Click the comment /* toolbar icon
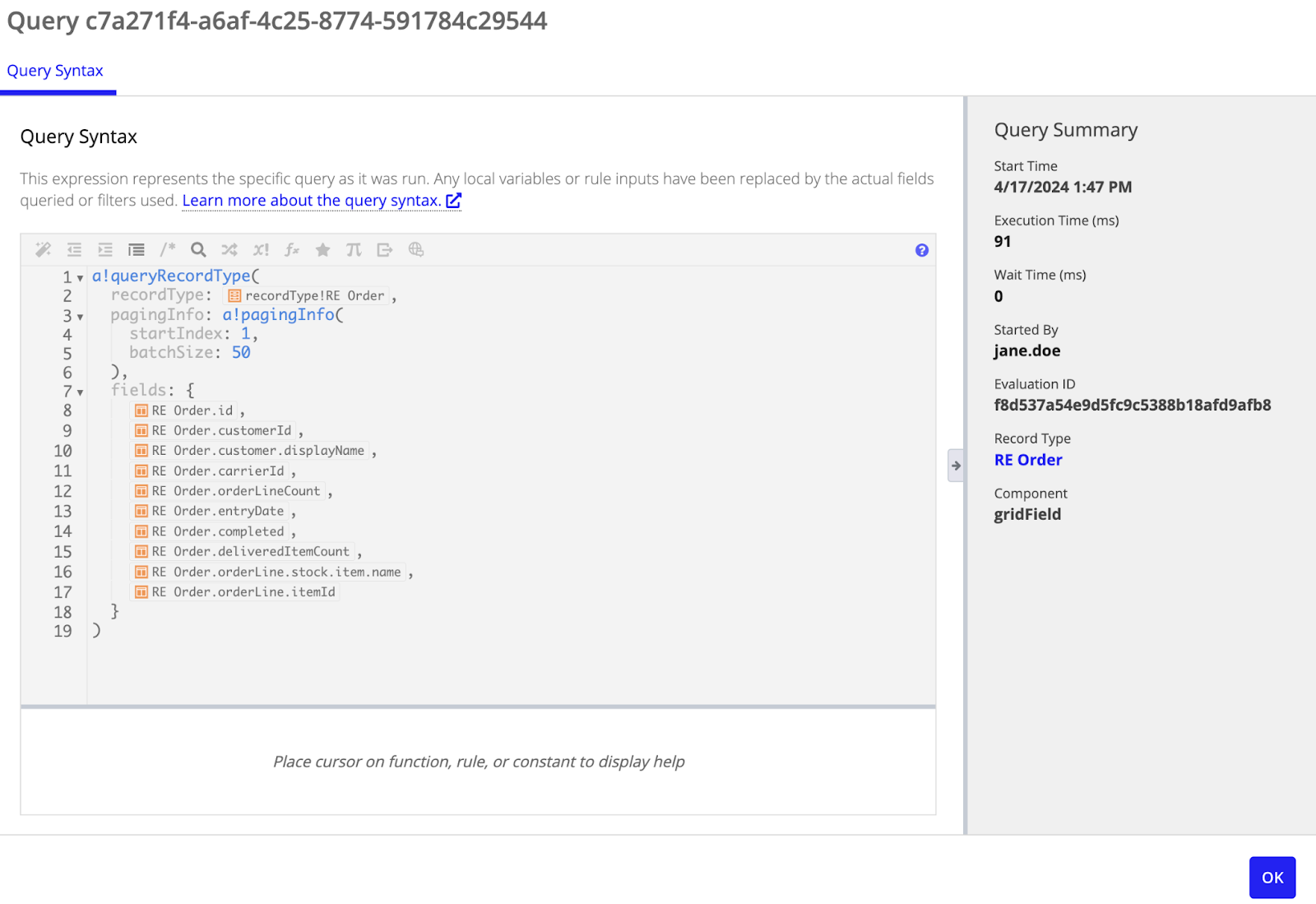The height and width of the screenshot is (904, 1316). pyautogui.click(x=168, y=249)
